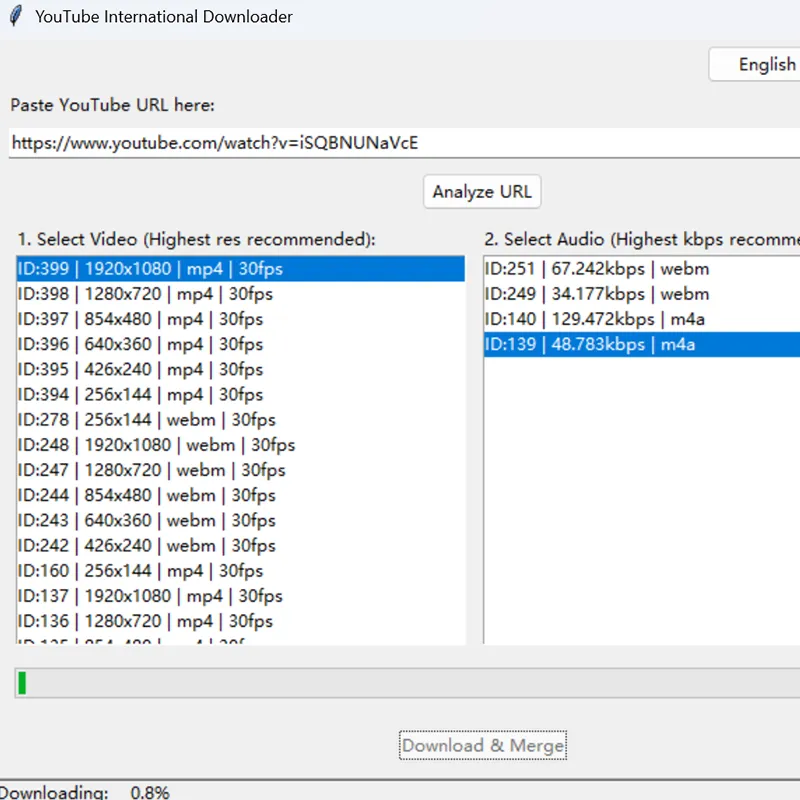800x800 pixels.
Task: Select video ID:396 640x360 mp4
Action: pyautogui.click(x=241, y=344)
